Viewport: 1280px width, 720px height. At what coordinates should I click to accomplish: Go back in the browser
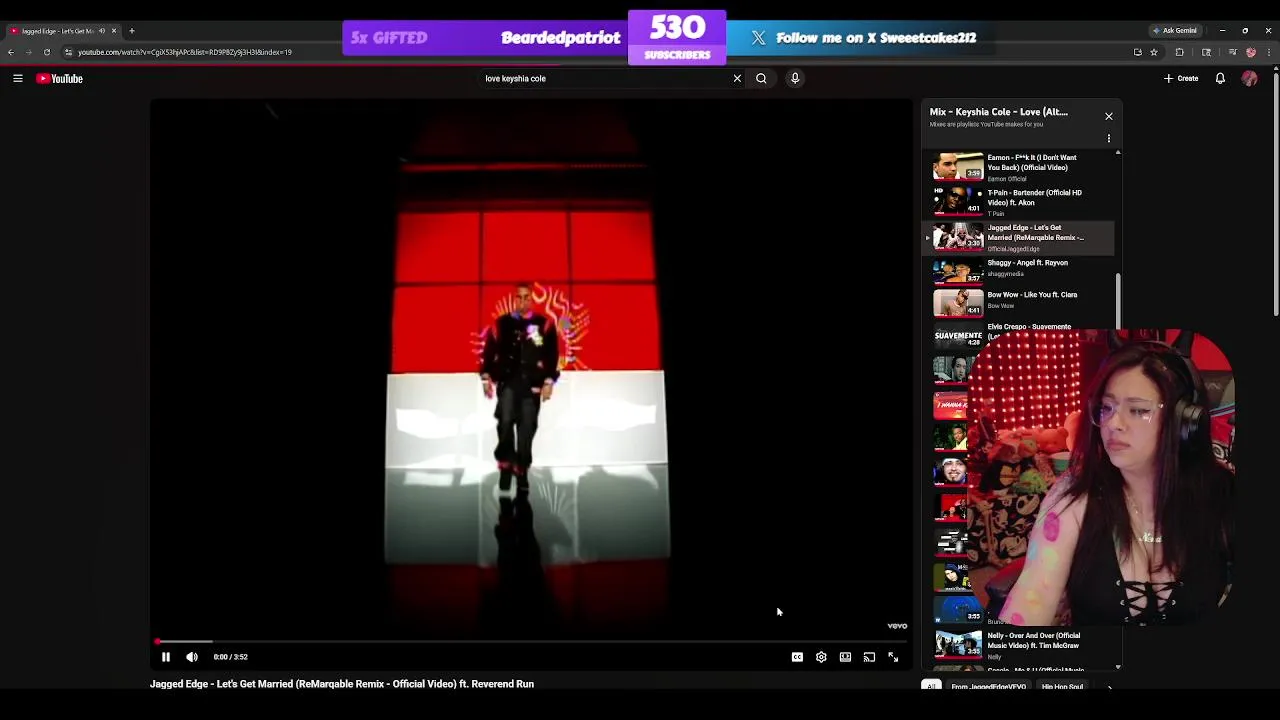coord(11,52)
